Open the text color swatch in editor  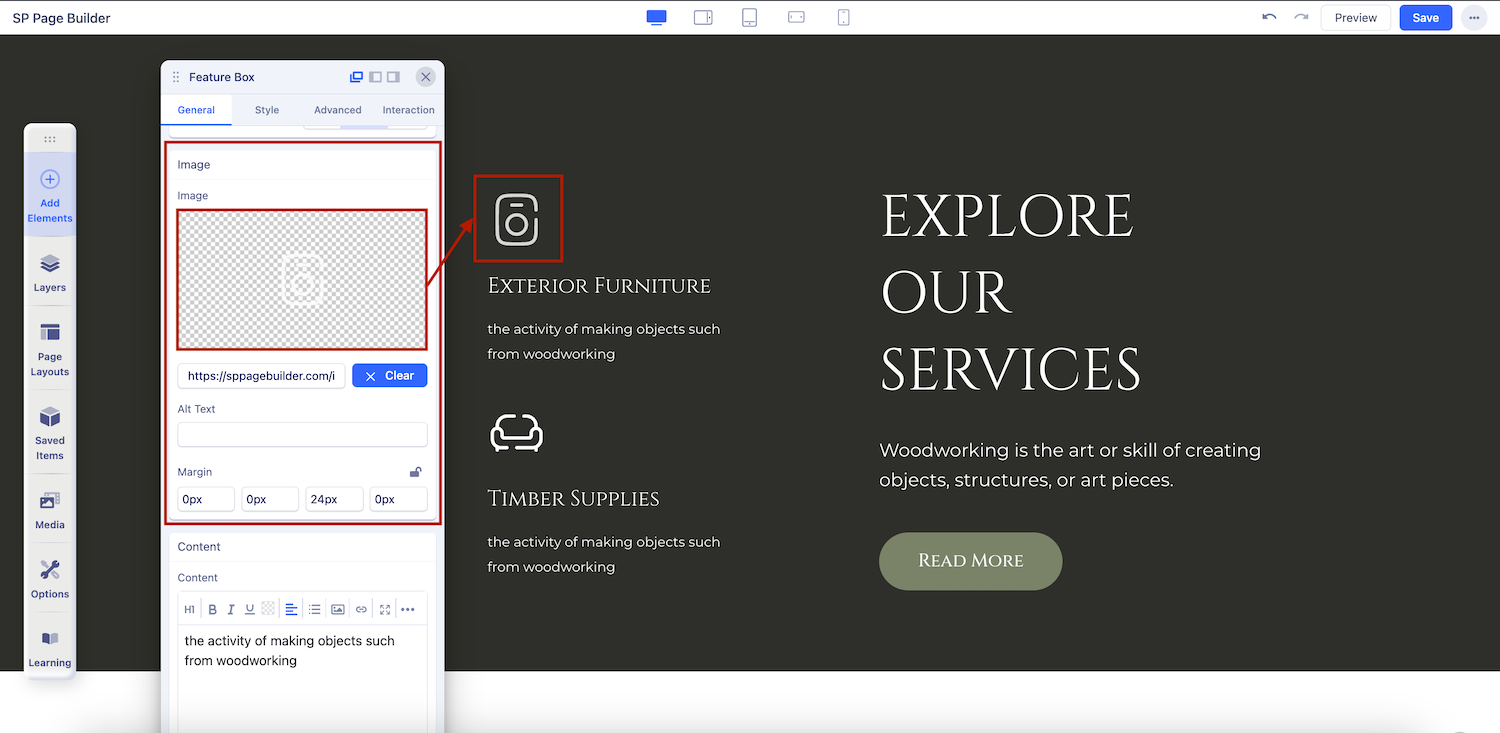[268, 609]
